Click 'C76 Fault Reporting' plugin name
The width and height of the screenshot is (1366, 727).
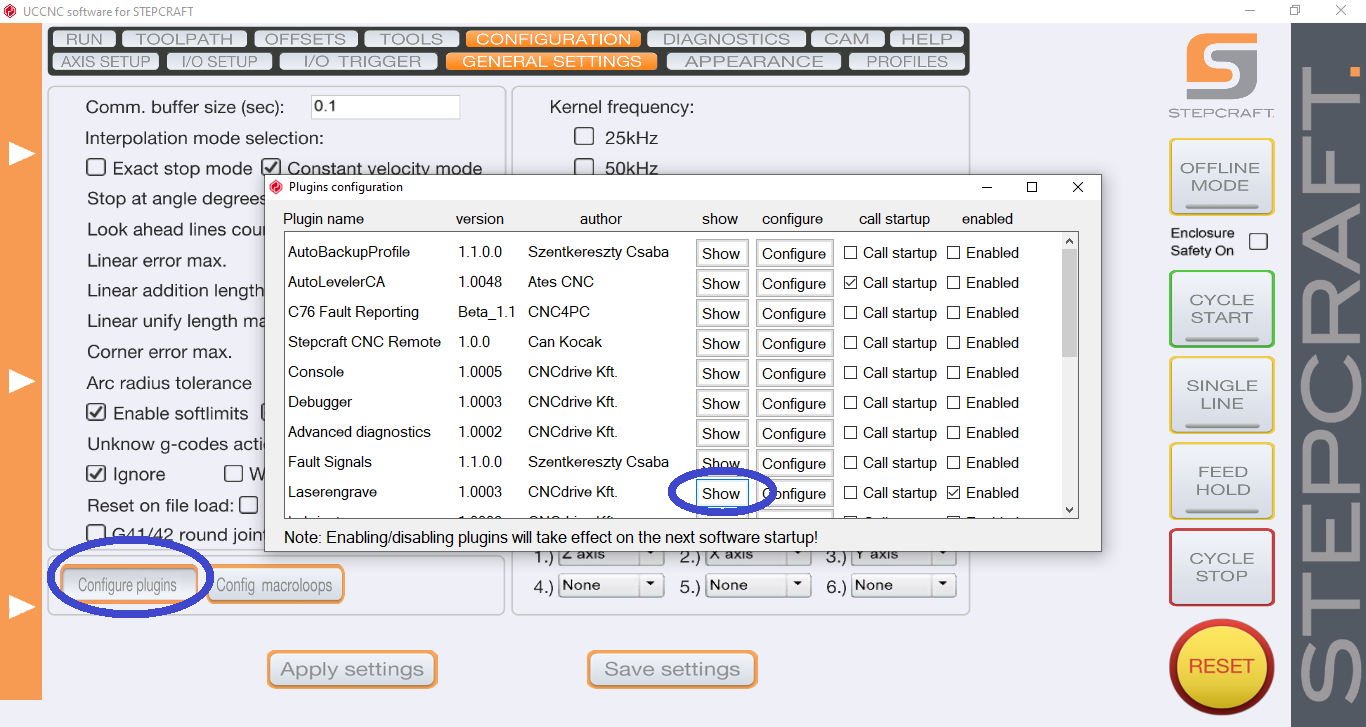click(x=353, y=312)
